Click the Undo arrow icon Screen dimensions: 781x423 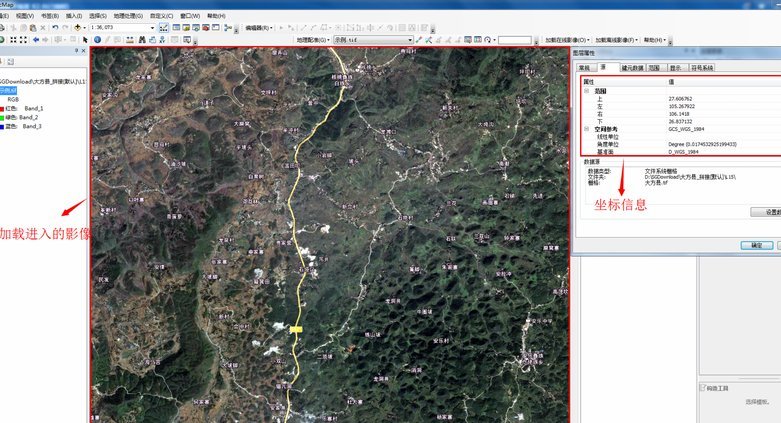(x=55, y=27)
